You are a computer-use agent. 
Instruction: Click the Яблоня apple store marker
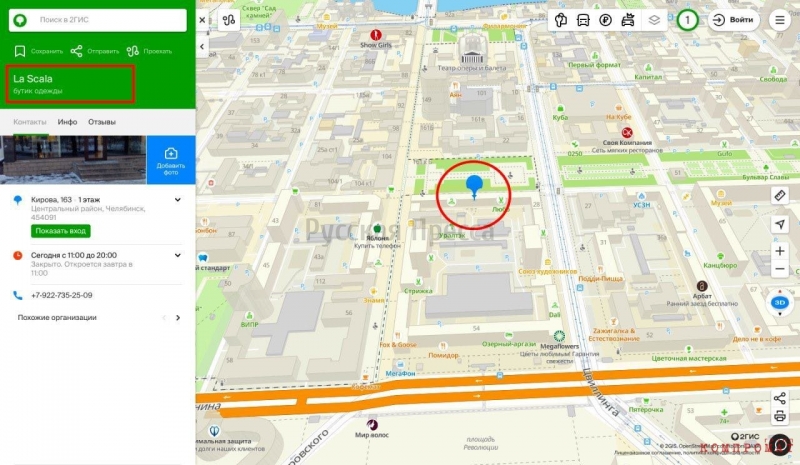coord(378,228)
